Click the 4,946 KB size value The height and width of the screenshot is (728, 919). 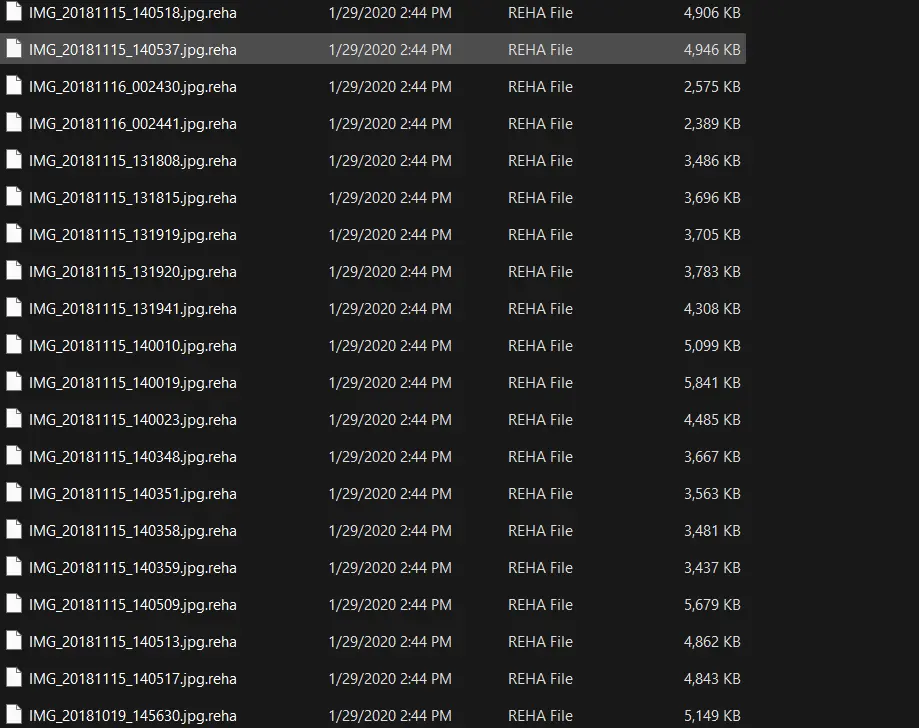pyautogui.click(x=712, y=50)
